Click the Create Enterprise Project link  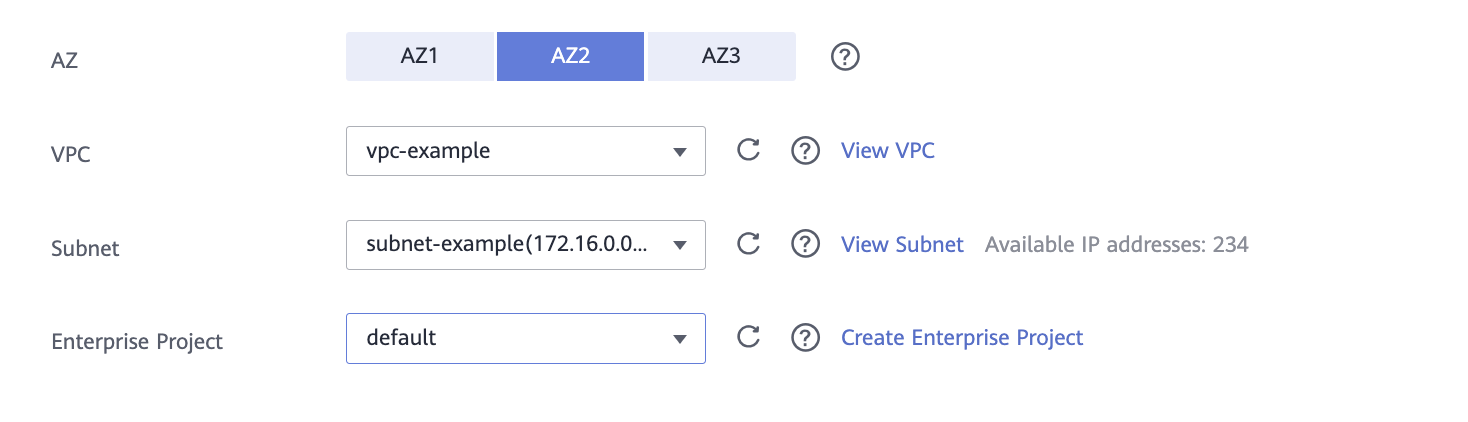tap(962, 338)
